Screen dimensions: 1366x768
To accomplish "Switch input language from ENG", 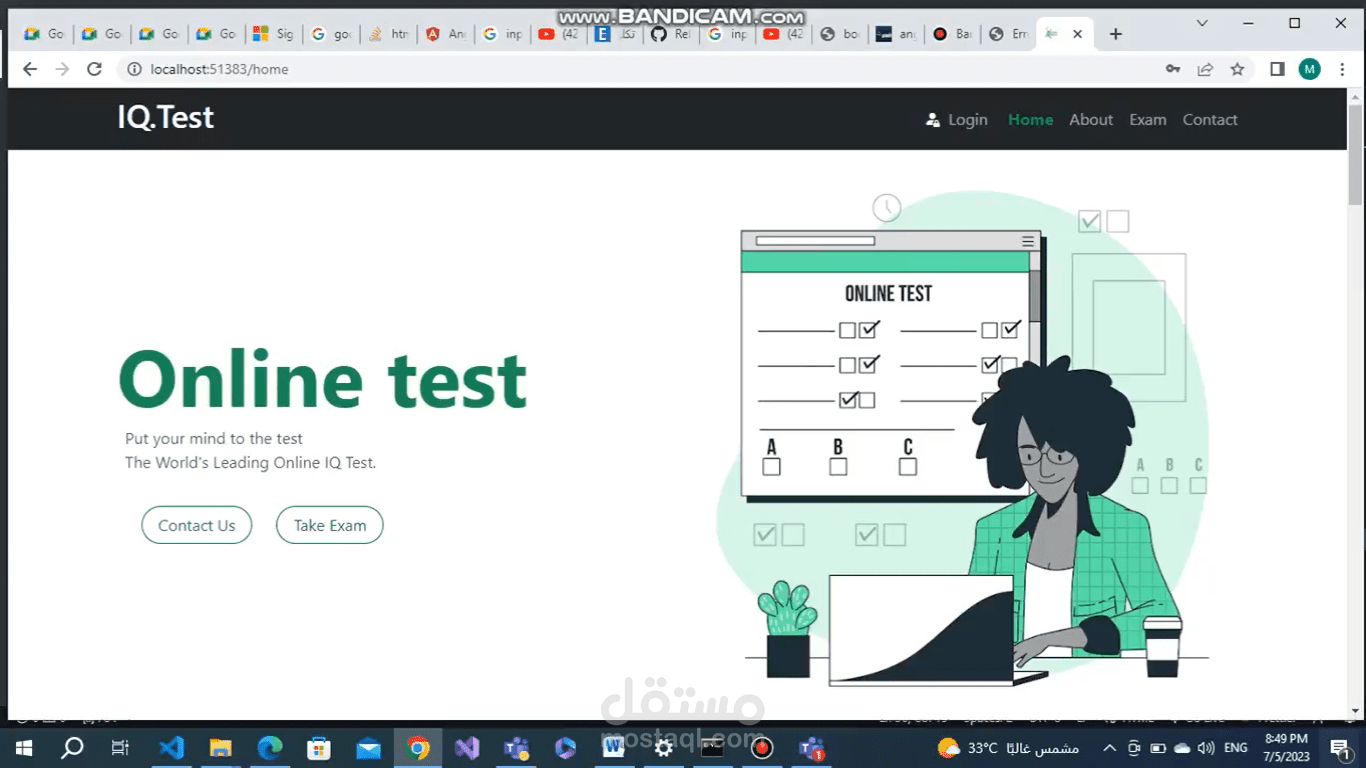I will pyautogui.click(x=1236, y=748).
